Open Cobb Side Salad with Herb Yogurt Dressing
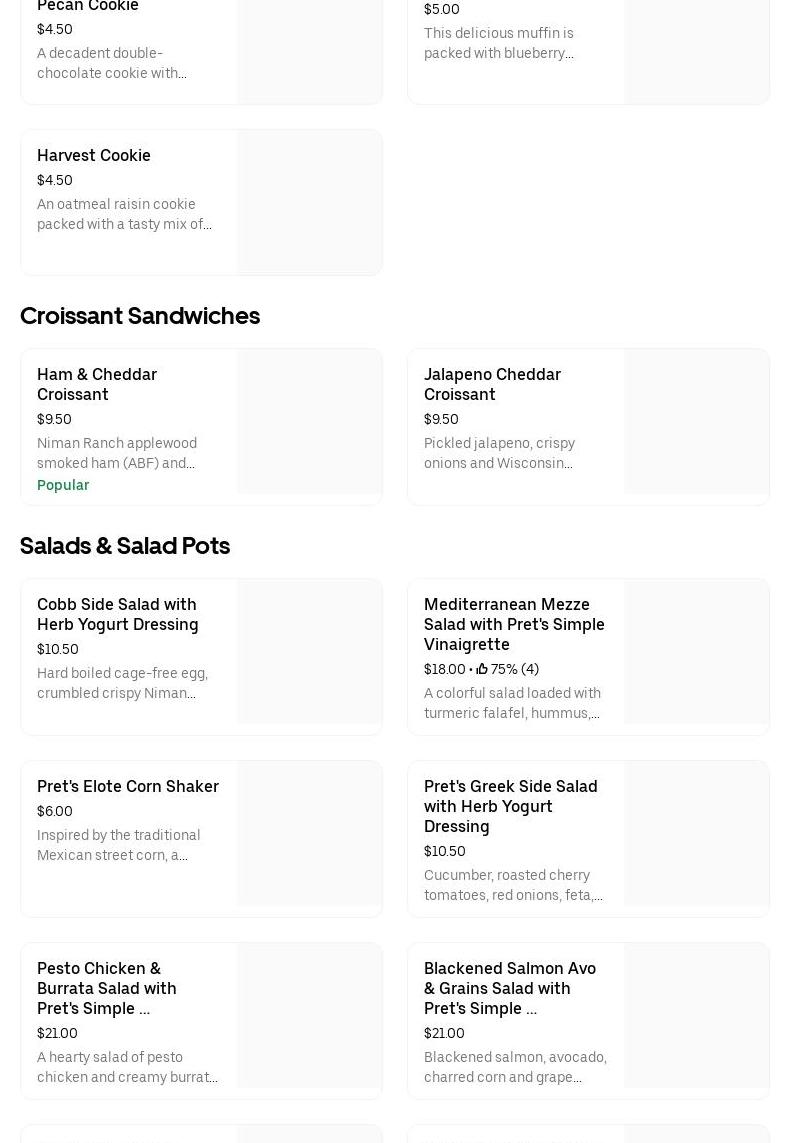The image size is (804, 1143). pyautogui.click(x=118, y=614)
